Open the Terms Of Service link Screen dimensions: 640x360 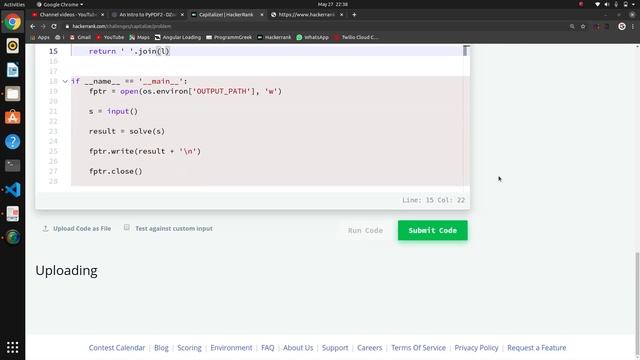[x=418, y=348]
